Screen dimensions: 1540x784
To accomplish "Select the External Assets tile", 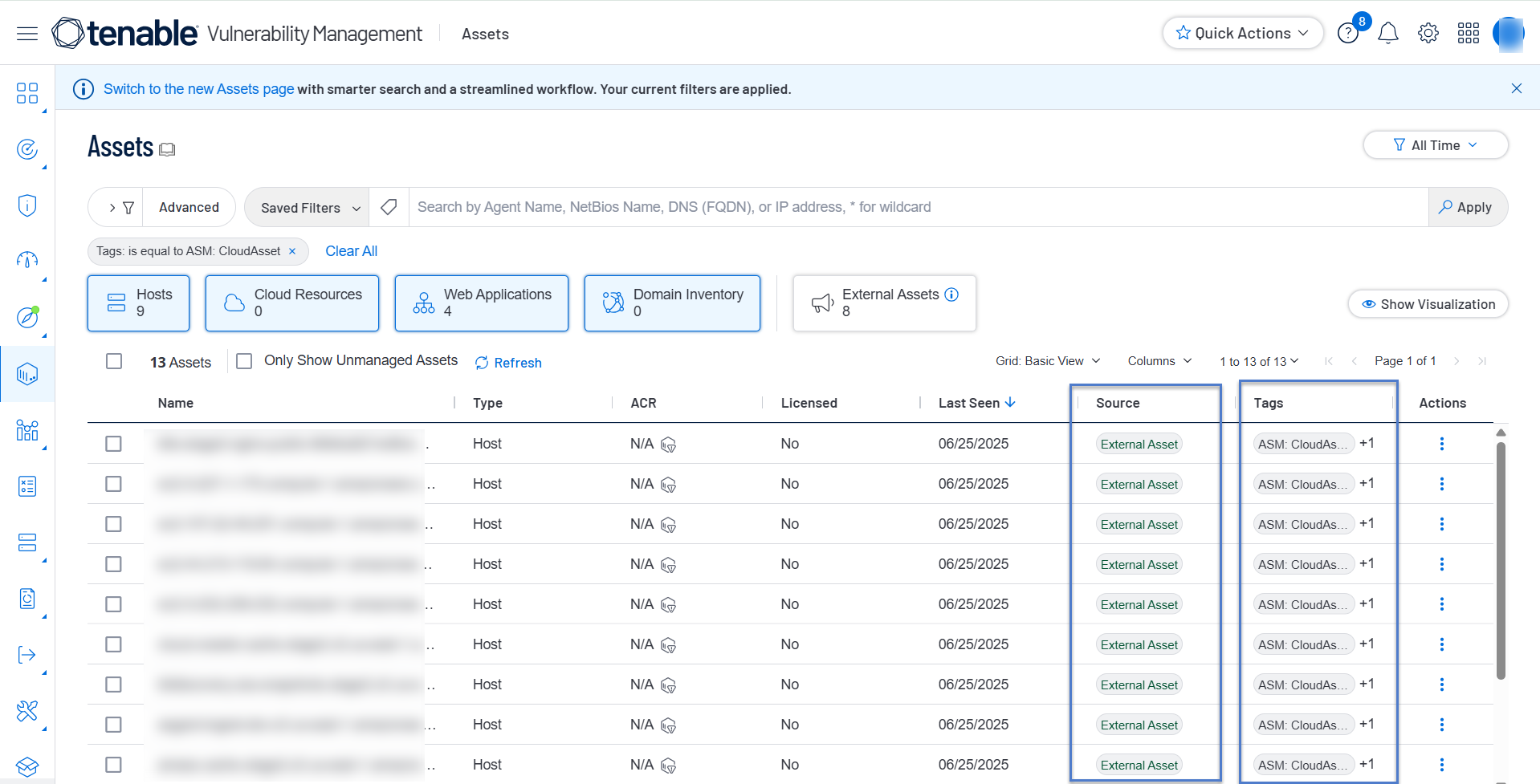I will pyautogui.click(x=884, y=303).
